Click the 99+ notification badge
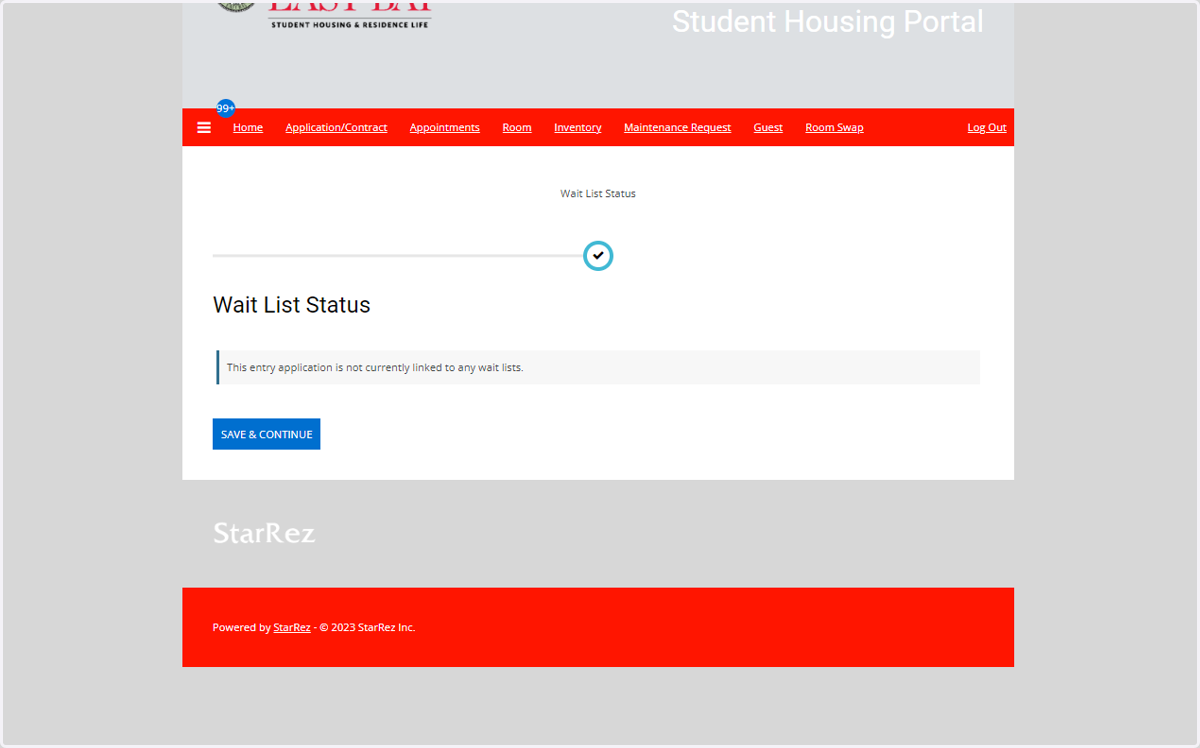 [226, 108]
